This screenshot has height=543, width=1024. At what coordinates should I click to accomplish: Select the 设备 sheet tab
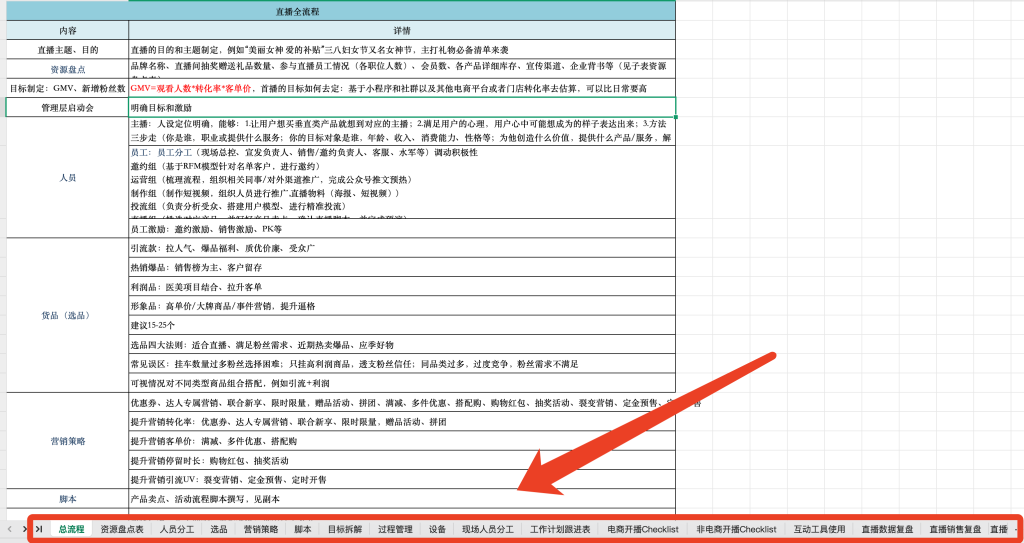coord(438,529)
